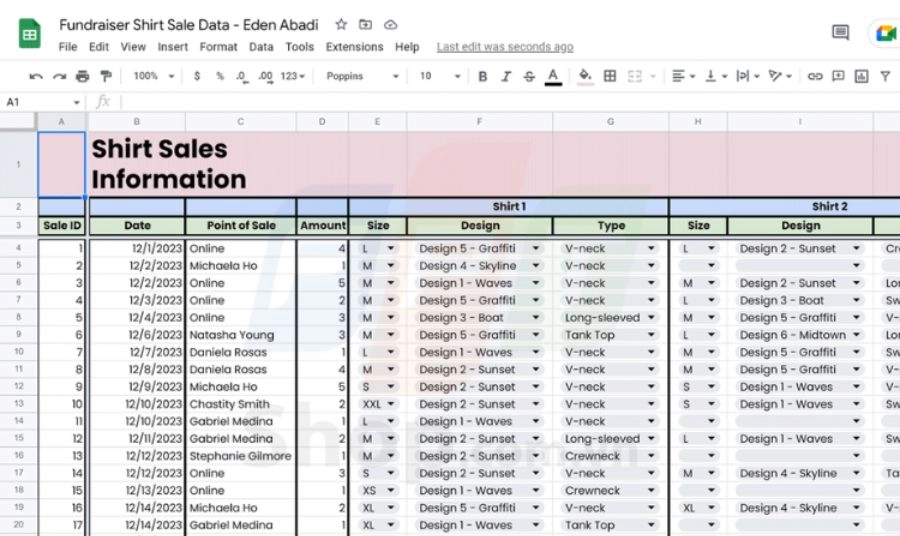Toggle Strikethrough formatting
This screenshot has height=536, width=900.
click(529, 76)
